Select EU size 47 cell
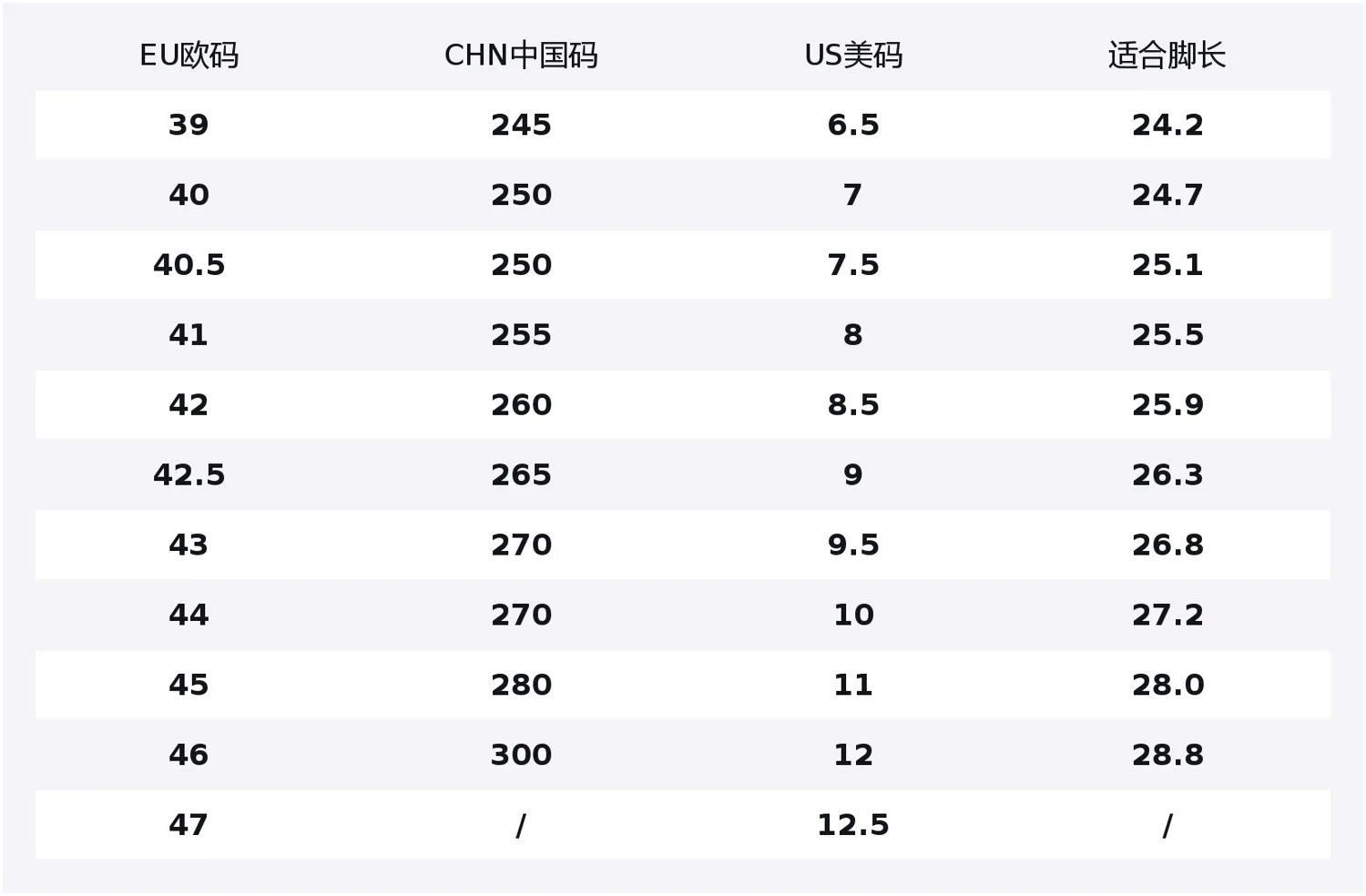Screen dimensions: 1366x896 tap(189, 825)
